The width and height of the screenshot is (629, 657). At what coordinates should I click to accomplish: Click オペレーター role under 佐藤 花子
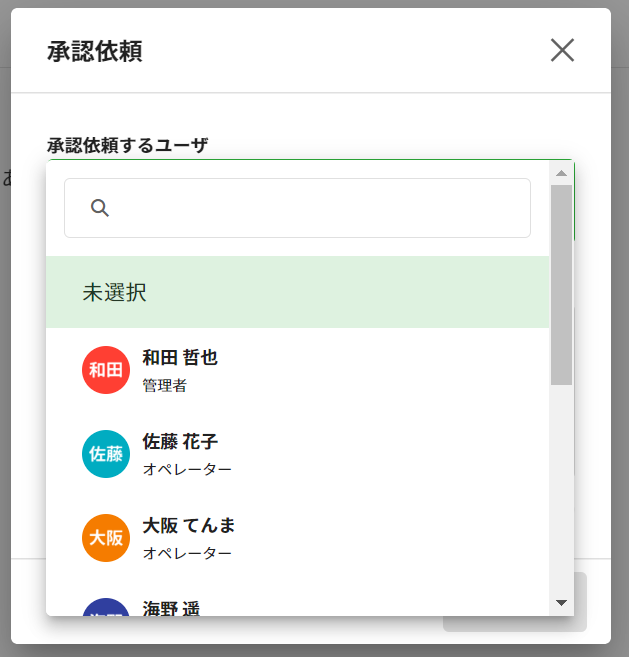click(x=187, y=469)
